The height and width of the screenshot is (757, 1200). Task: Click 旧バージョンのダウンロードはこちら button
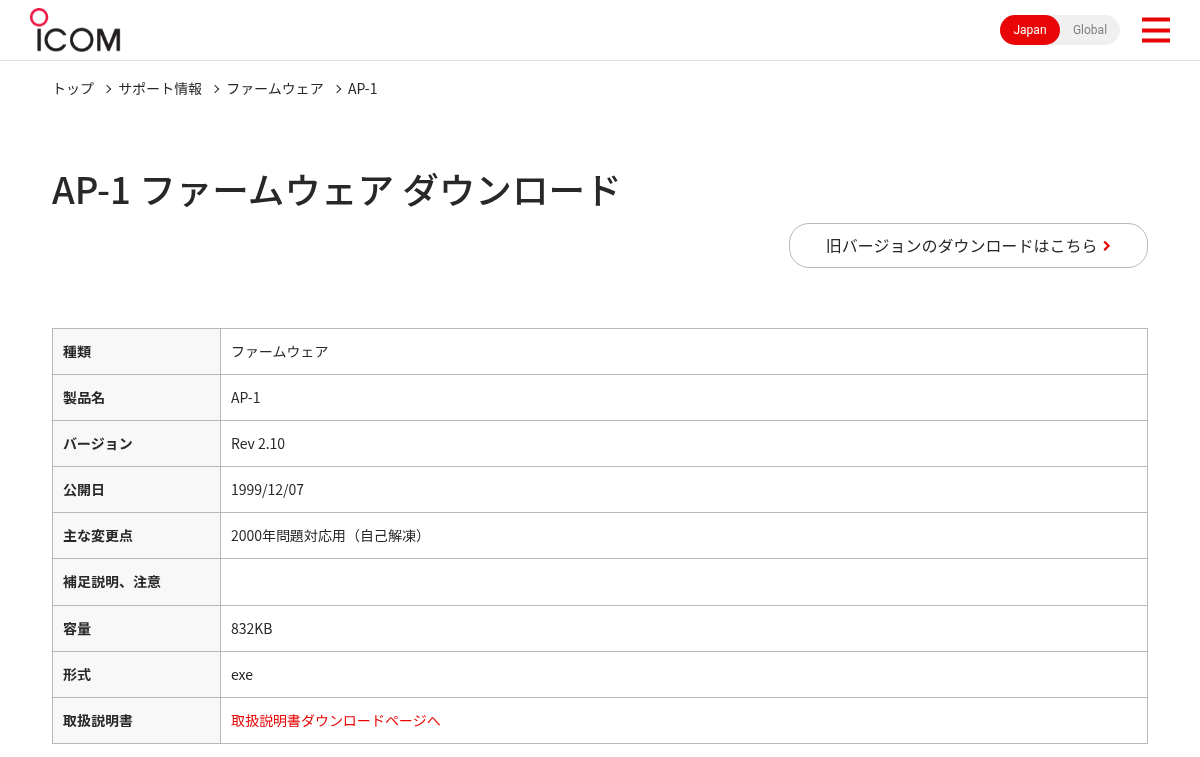point(968,245)
